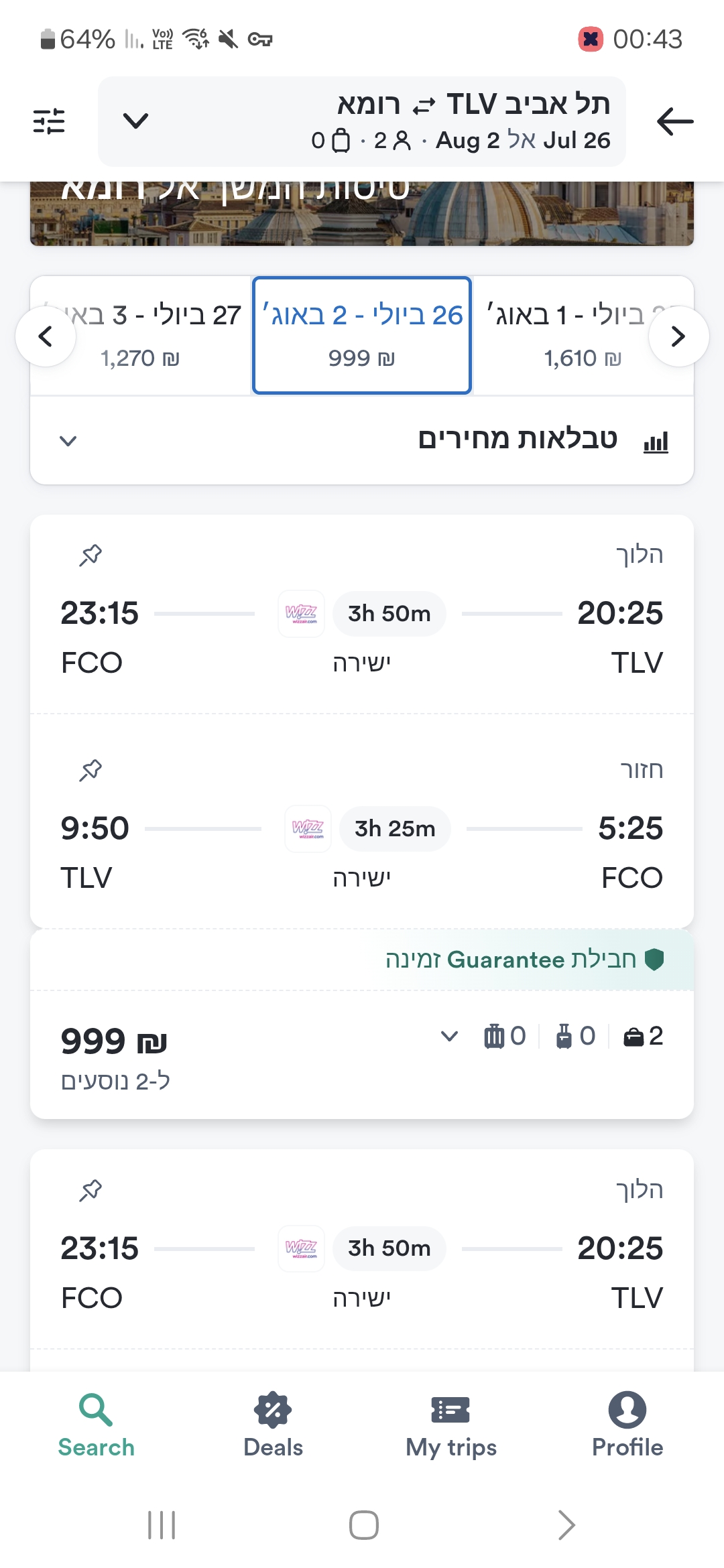The image size is (724, 1568).
Task: Expand baggage details for 999 ₪ offer
Action: tap(449, 1036)
